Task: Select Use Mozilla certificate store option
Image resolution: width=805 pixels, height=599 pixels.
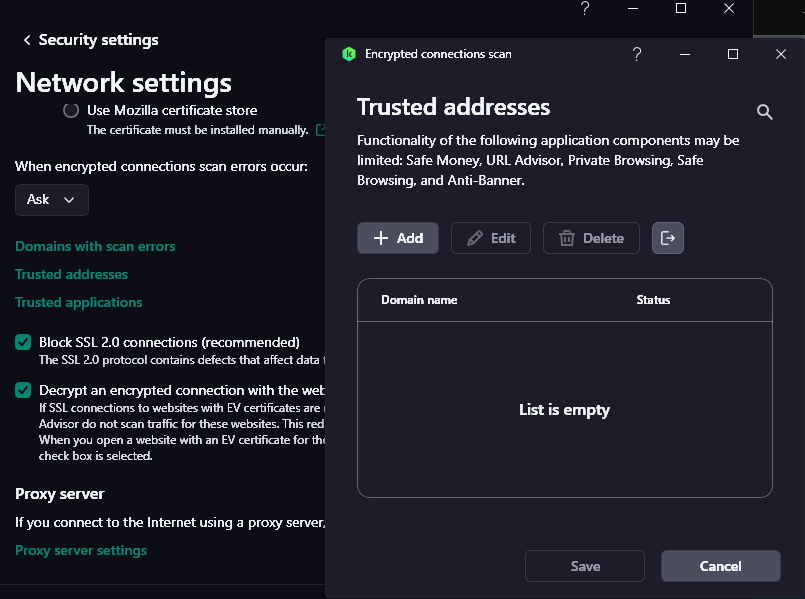Action: tap(71, 111)
